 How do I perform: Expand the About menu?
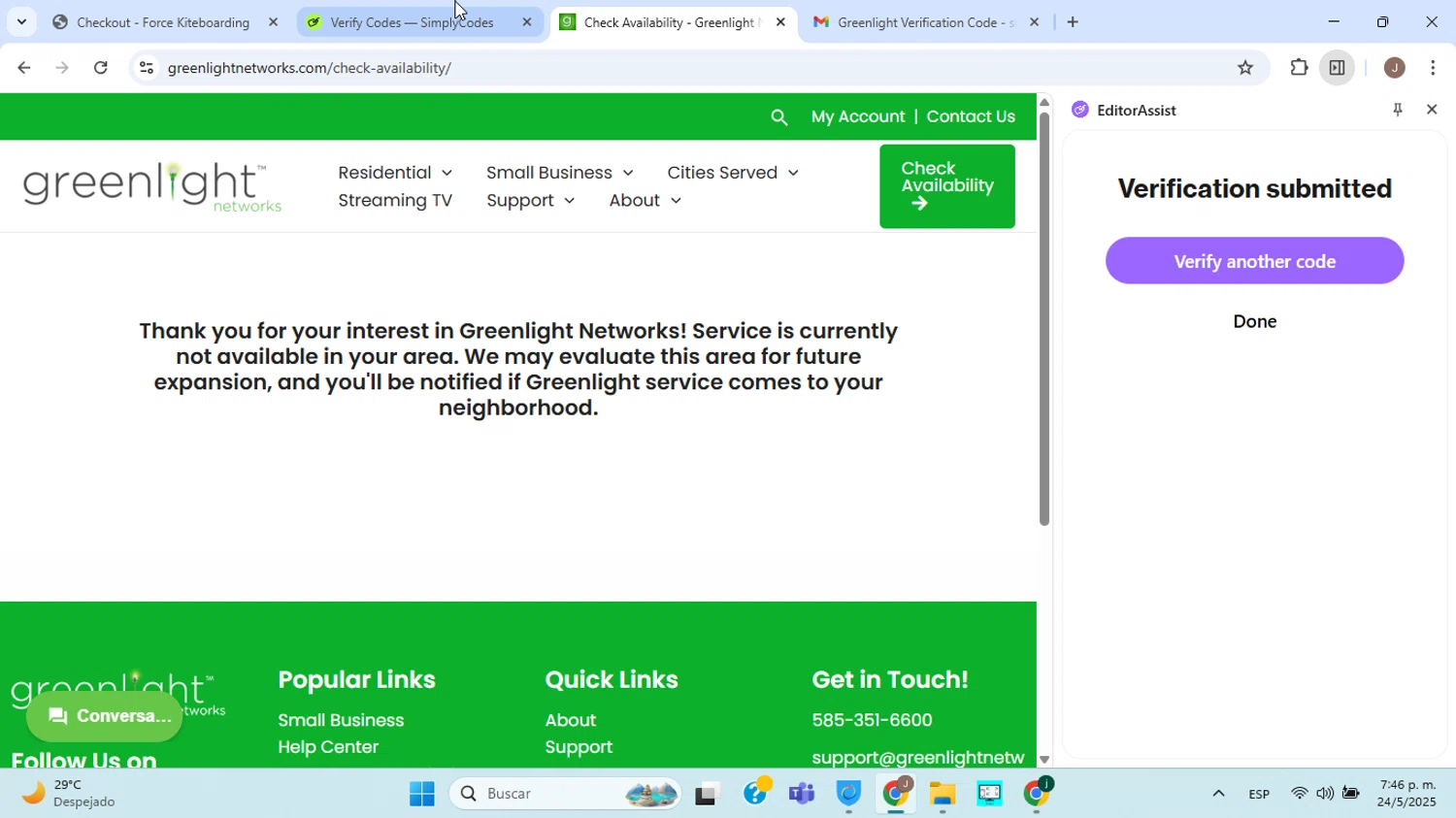point(645,201)
